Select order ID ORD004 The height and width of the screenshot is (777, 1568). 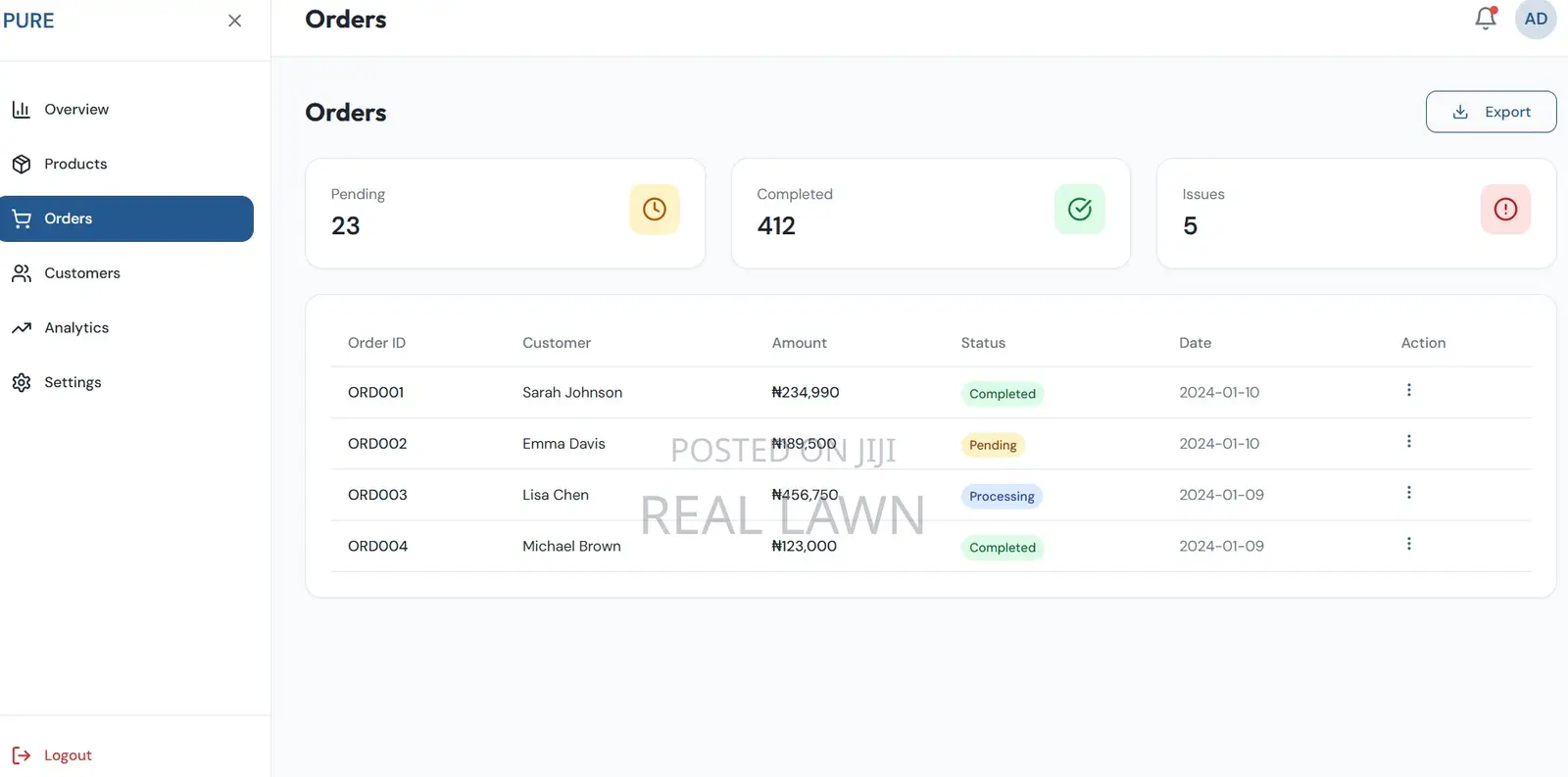click(377, 547)
